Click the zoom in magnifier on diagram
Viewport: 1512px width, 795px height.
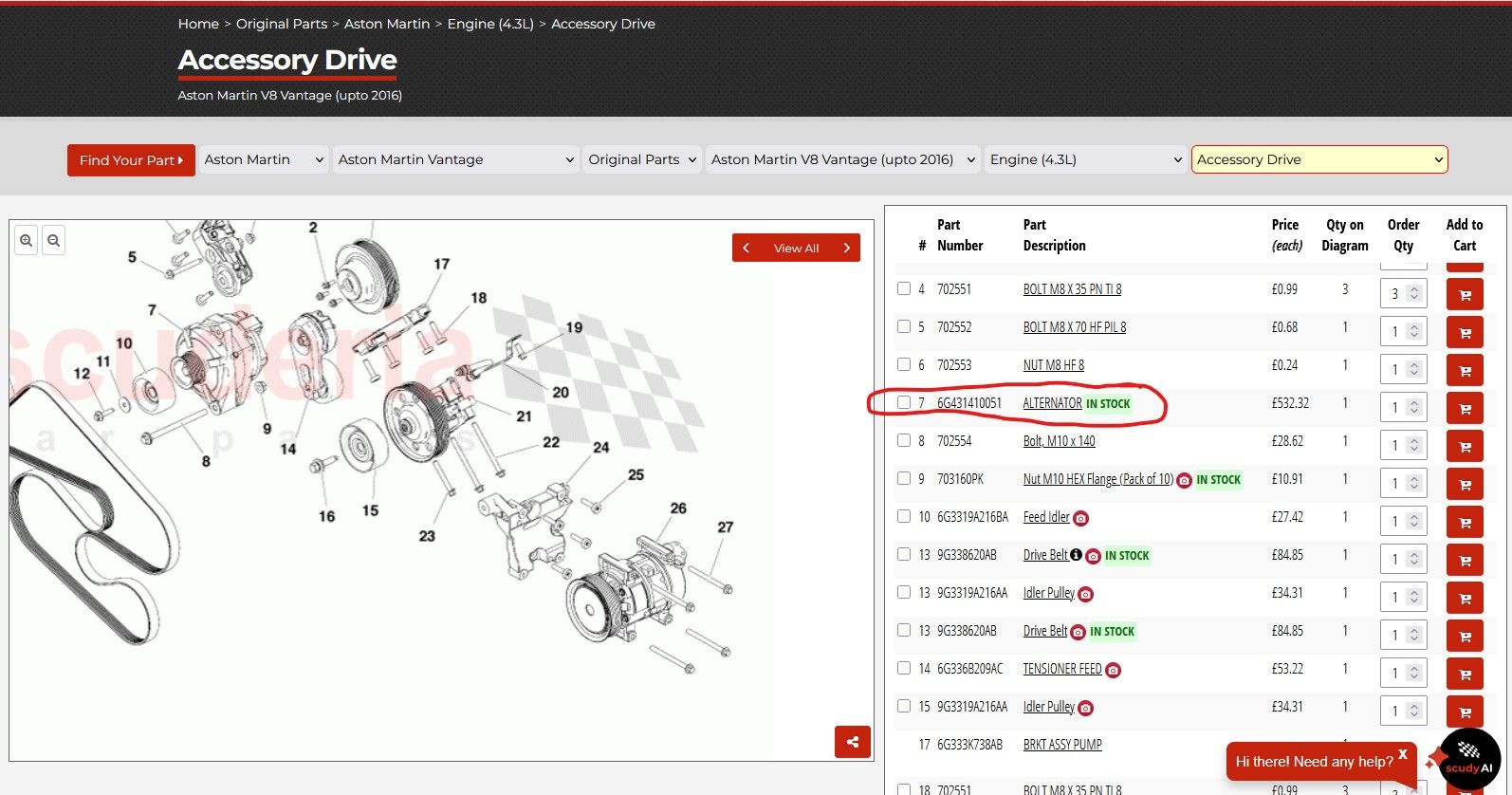[x=27, y=241]
